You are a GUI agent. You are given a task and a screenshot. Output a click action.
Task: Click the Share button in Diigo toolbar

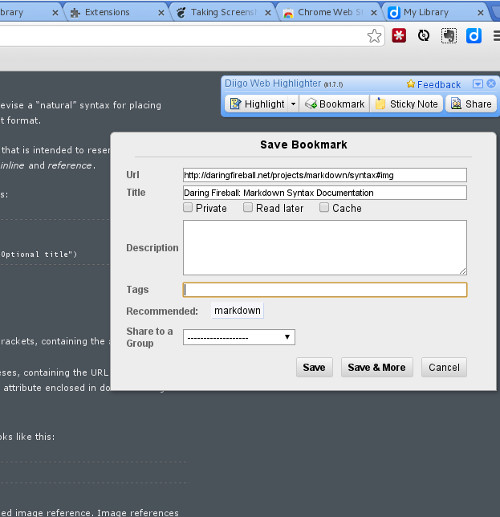click(471, 104)
